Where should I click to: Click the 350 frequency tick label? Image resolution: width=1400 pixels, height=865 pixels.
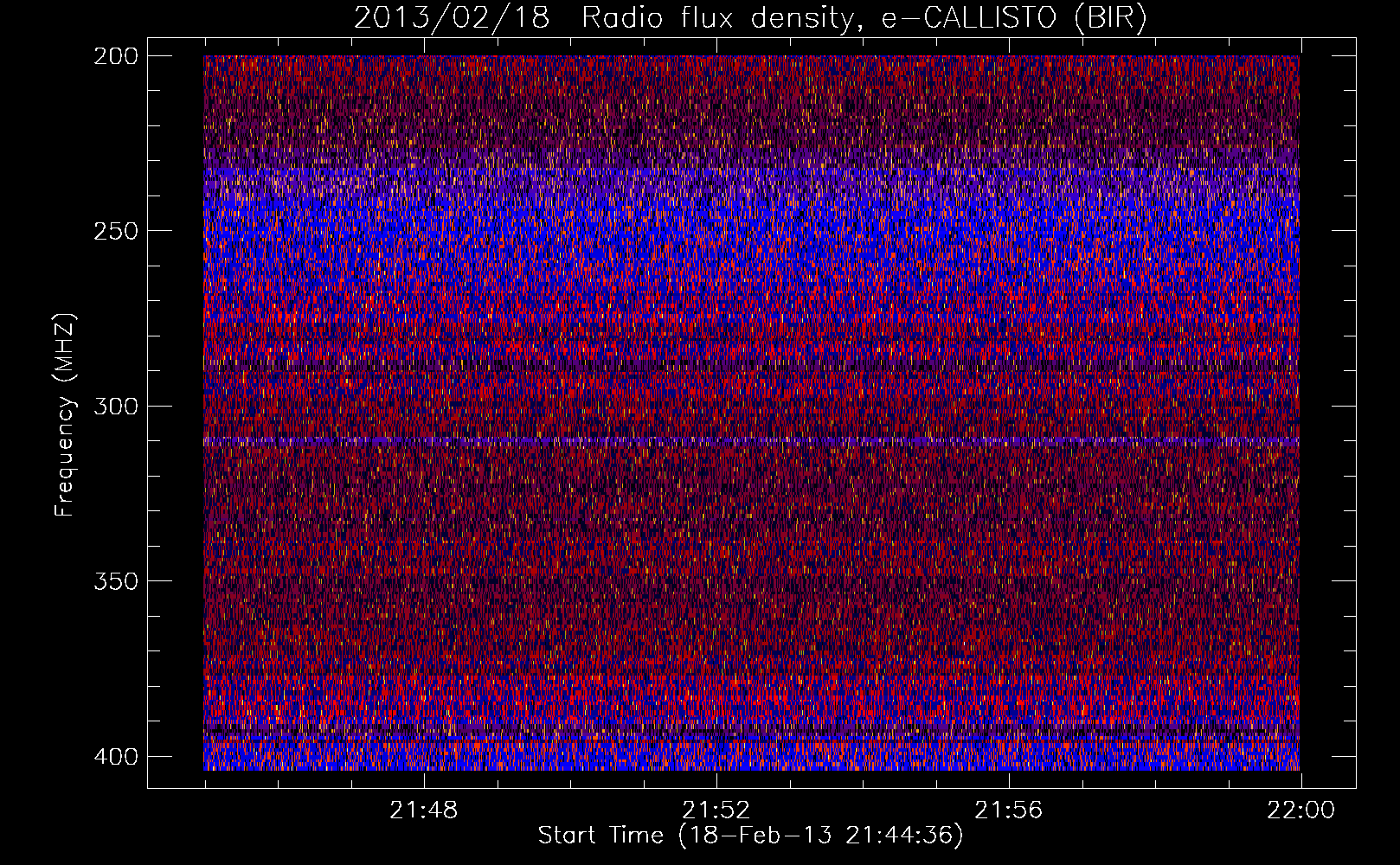pos(115,581)
